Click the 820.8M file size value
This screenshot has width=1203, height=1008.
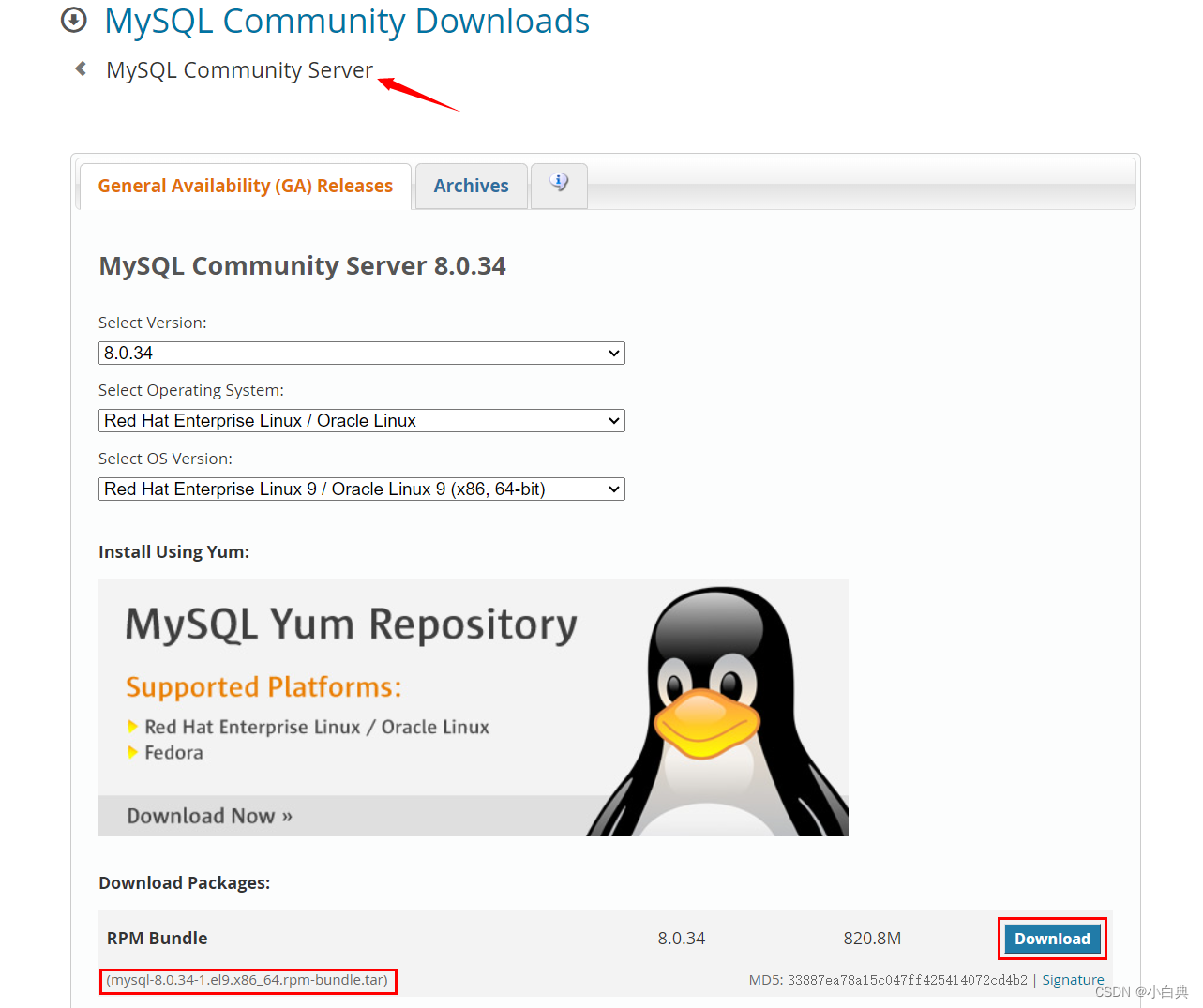pyautogui.click(x=872, y=939)
